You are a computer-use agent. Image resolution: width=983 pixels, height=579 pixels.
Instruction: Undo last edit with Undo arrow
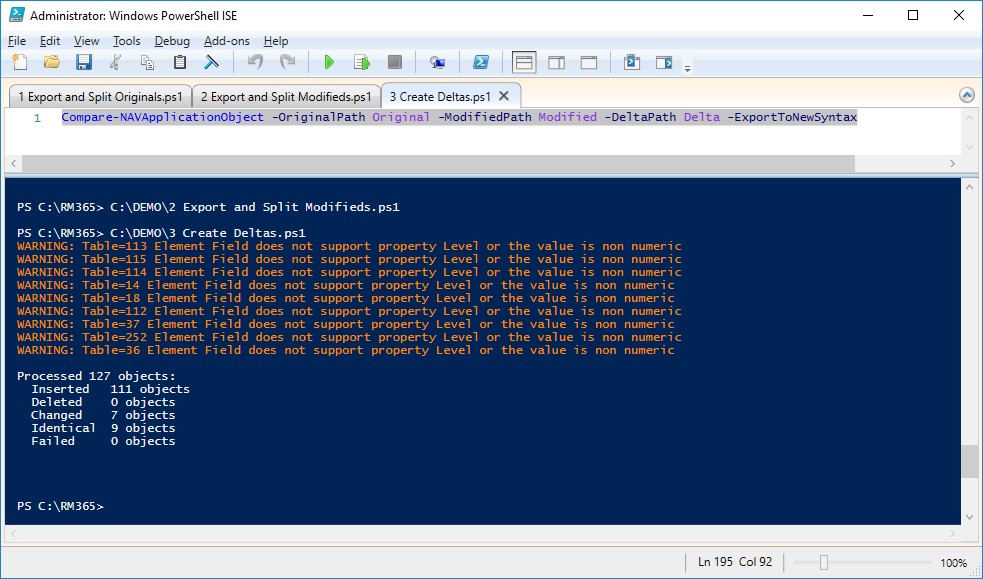click(255, 62)
